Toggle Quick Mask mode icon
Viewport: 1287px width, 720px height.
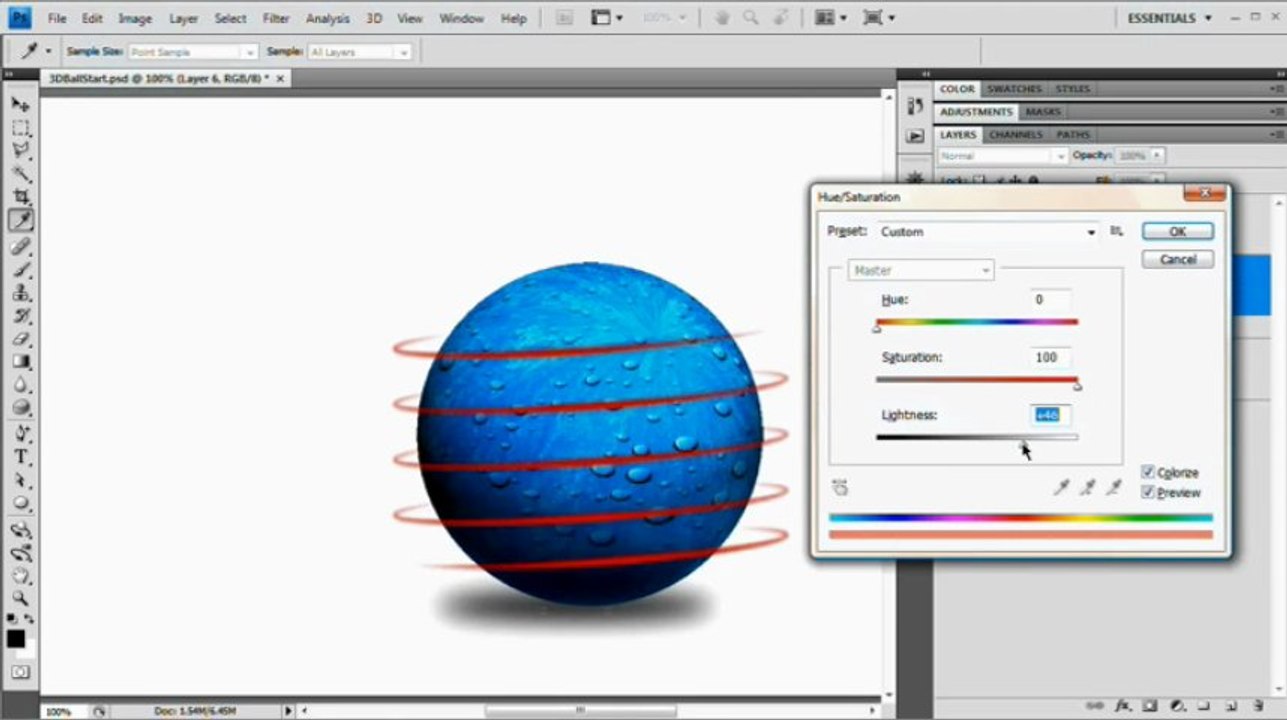click(x=20, y=672)
